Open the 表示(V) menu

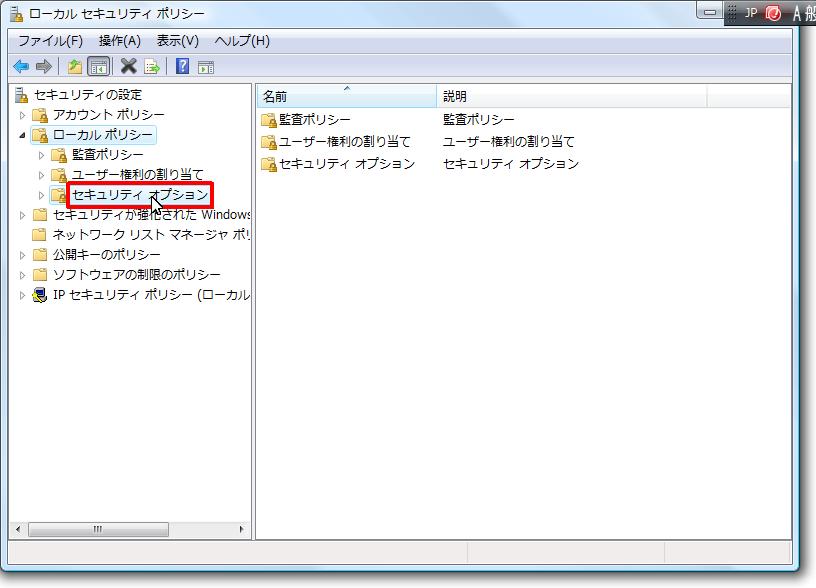(177, 41)
